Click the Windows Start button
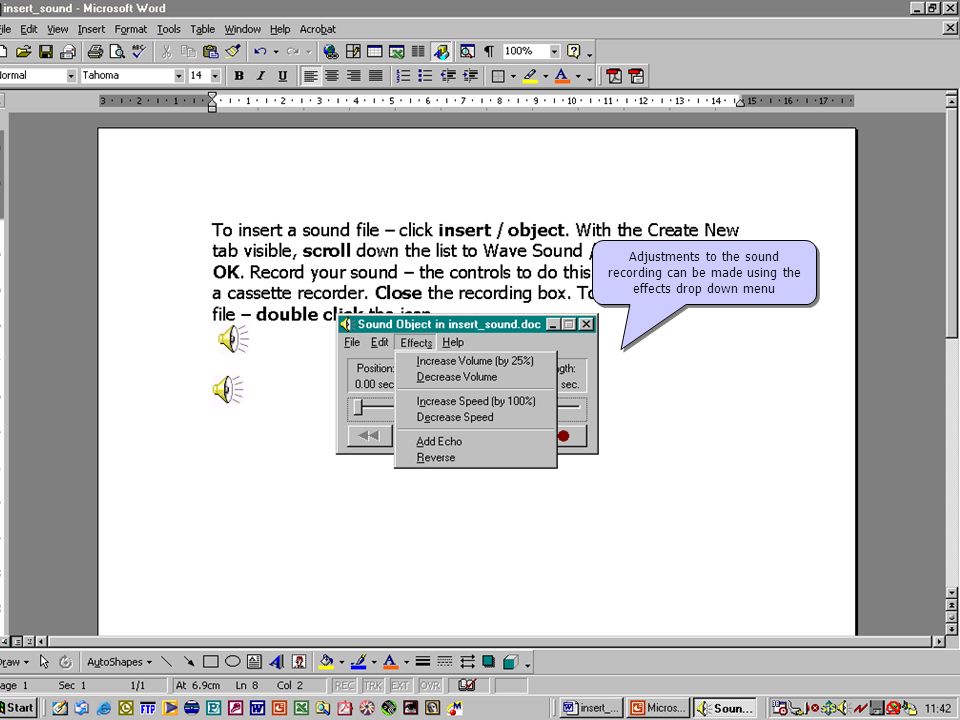The height and width of the screenshot is (720, 960). (18, 708)
